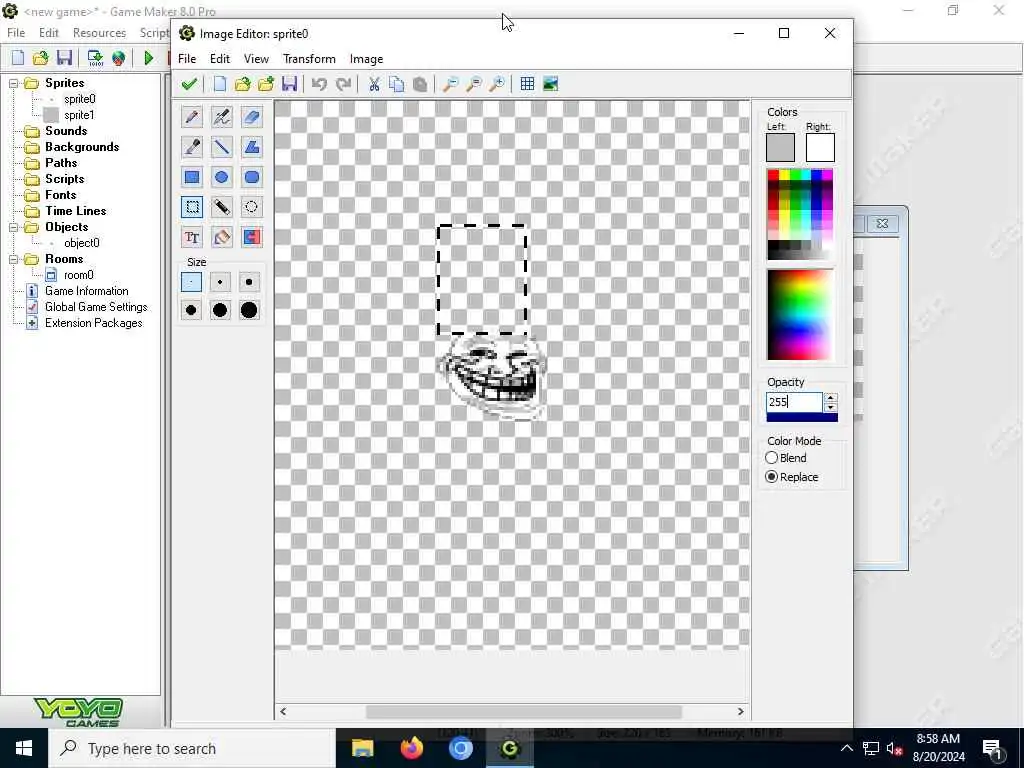
Task: Open the View menu
Action: coord(256,59)
